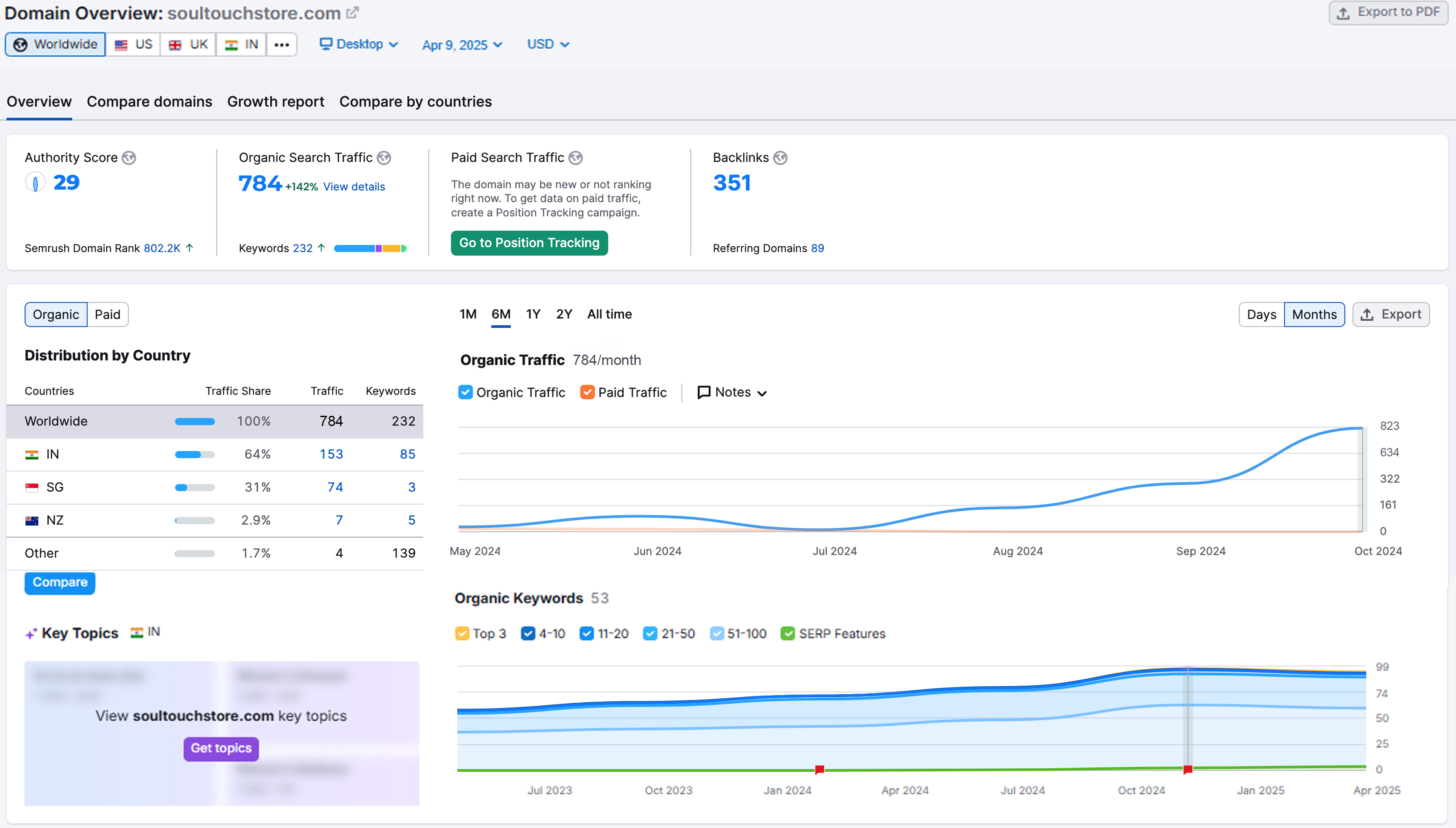Toggle the Organic Traffic checkbox

465,393
